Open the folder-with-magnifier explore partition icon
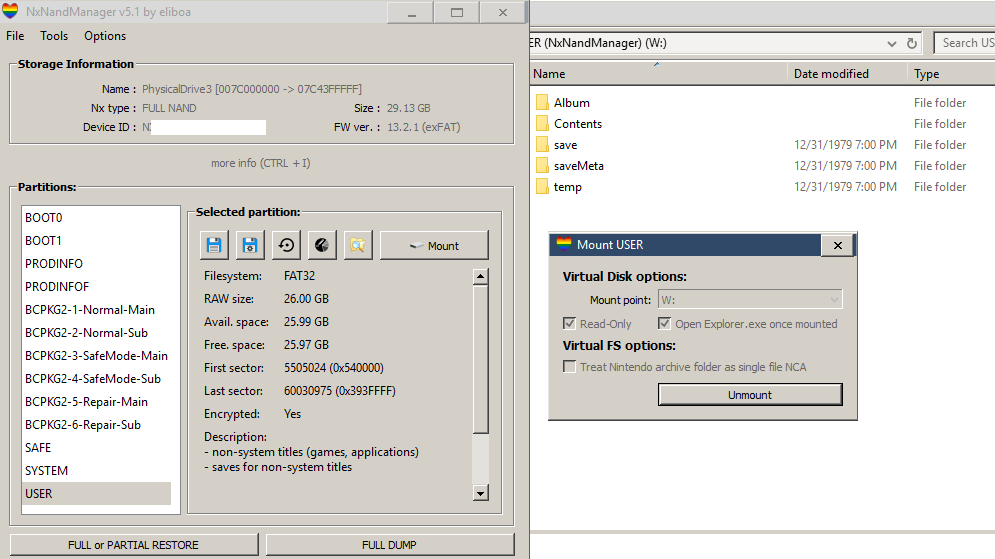 click(358, 245)
